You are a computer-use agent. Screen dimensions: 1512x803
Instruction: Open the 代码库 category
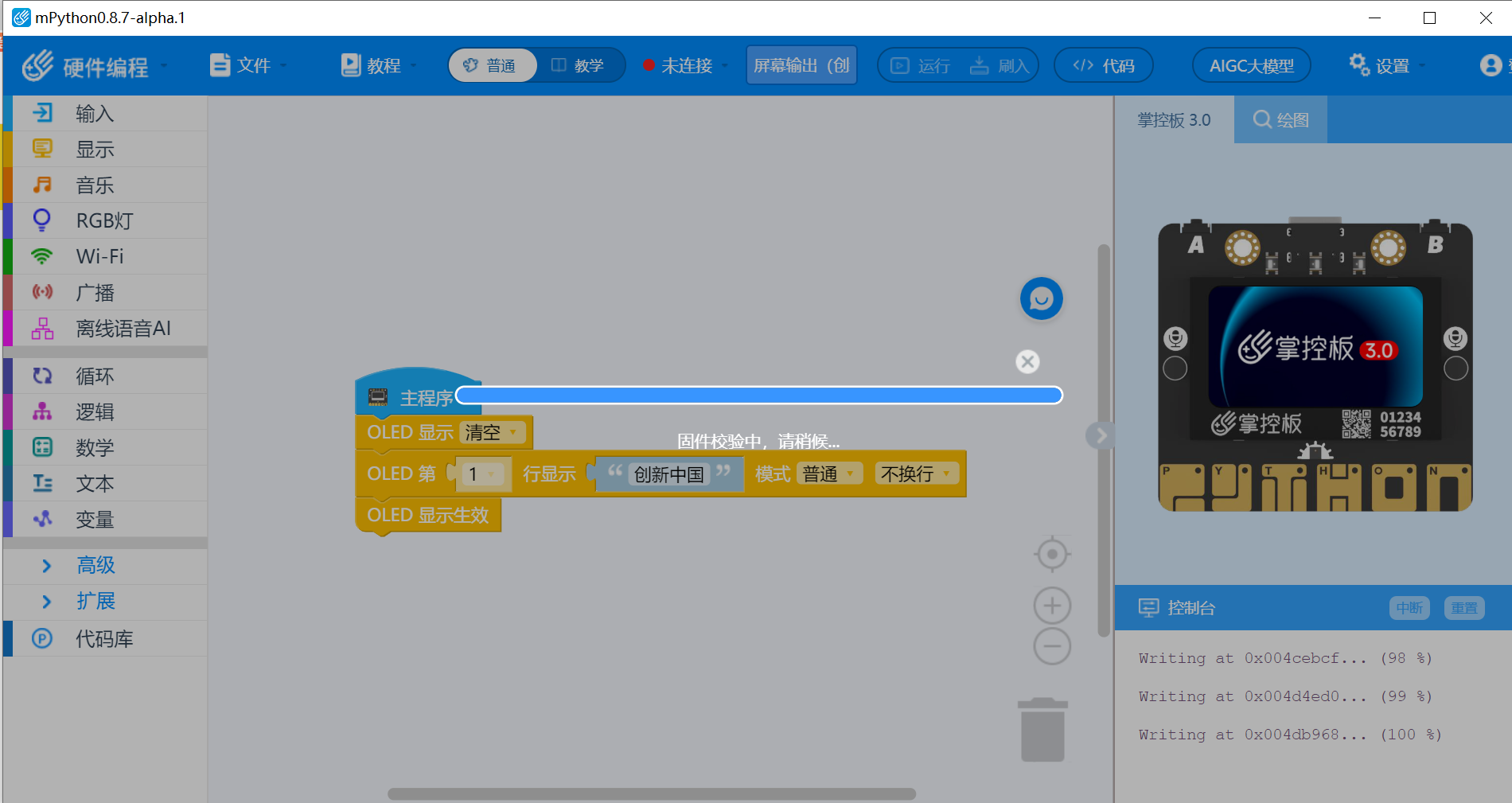(105, 638)
